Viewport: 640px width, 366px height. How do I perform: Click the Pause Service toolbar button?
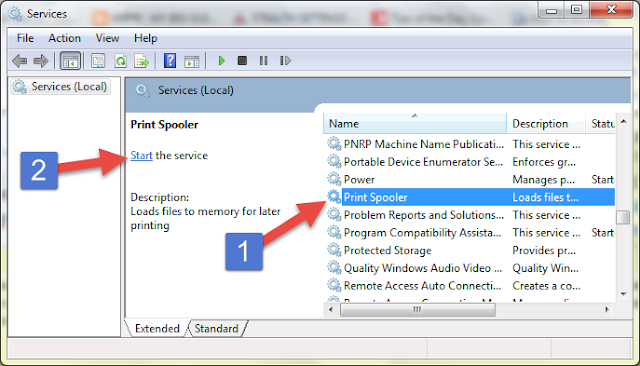[264, 61]
